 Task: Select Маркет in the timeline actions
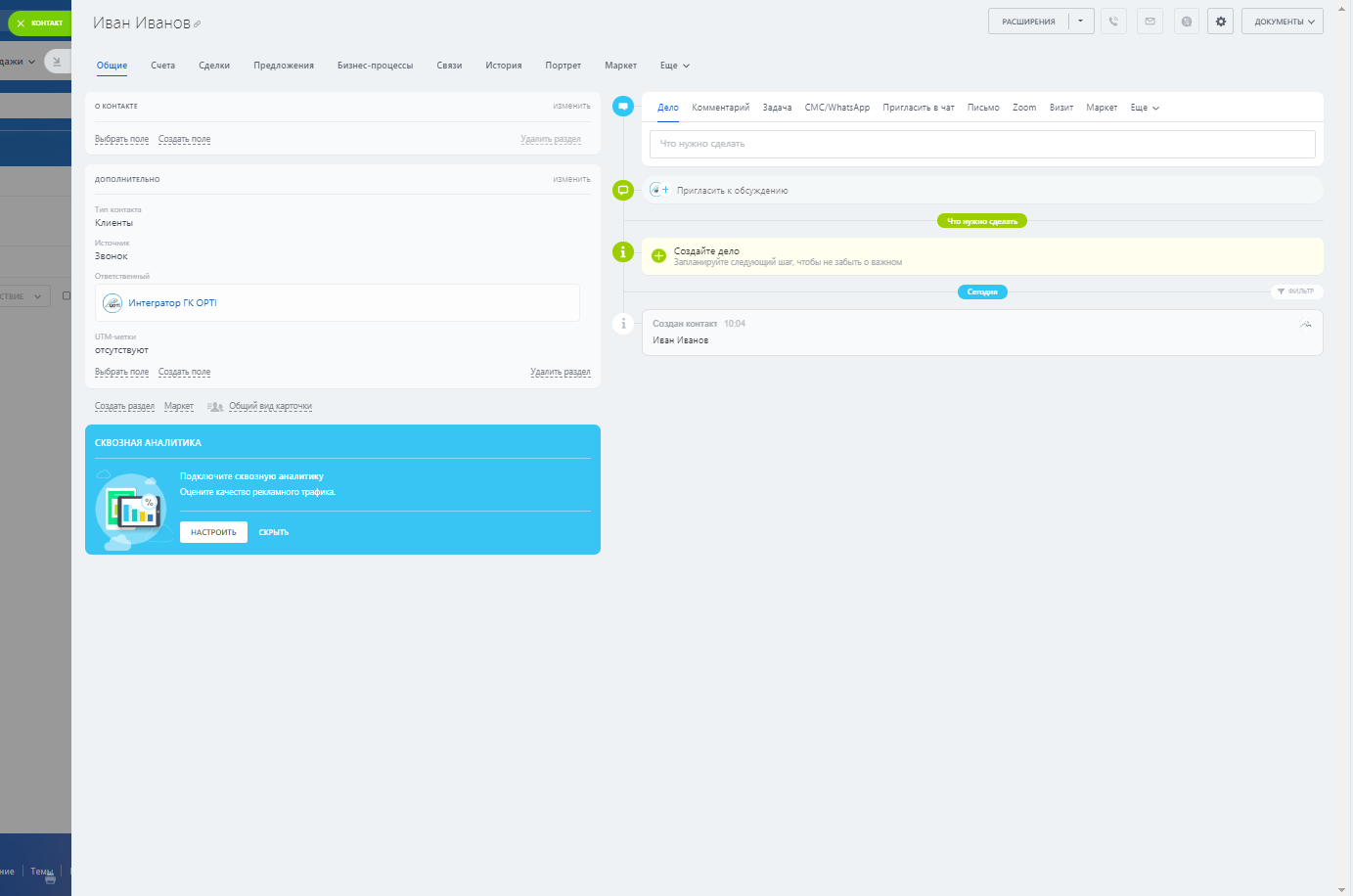click(1102, 108)
